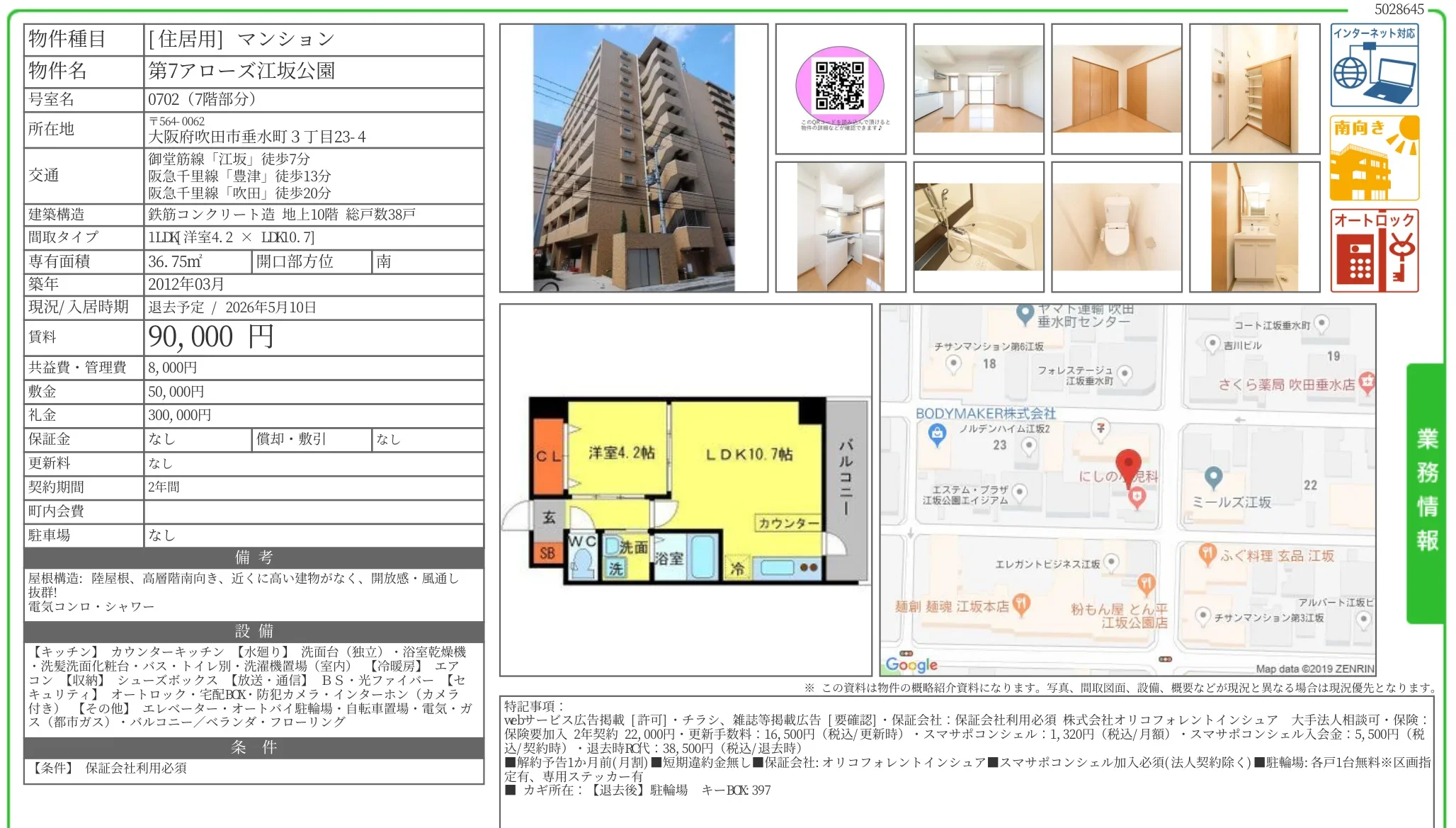Click the 90,000 円 rent value
Image resolution: width=1456 pixels, height=828 pixels.
click(x=210, y=337)
